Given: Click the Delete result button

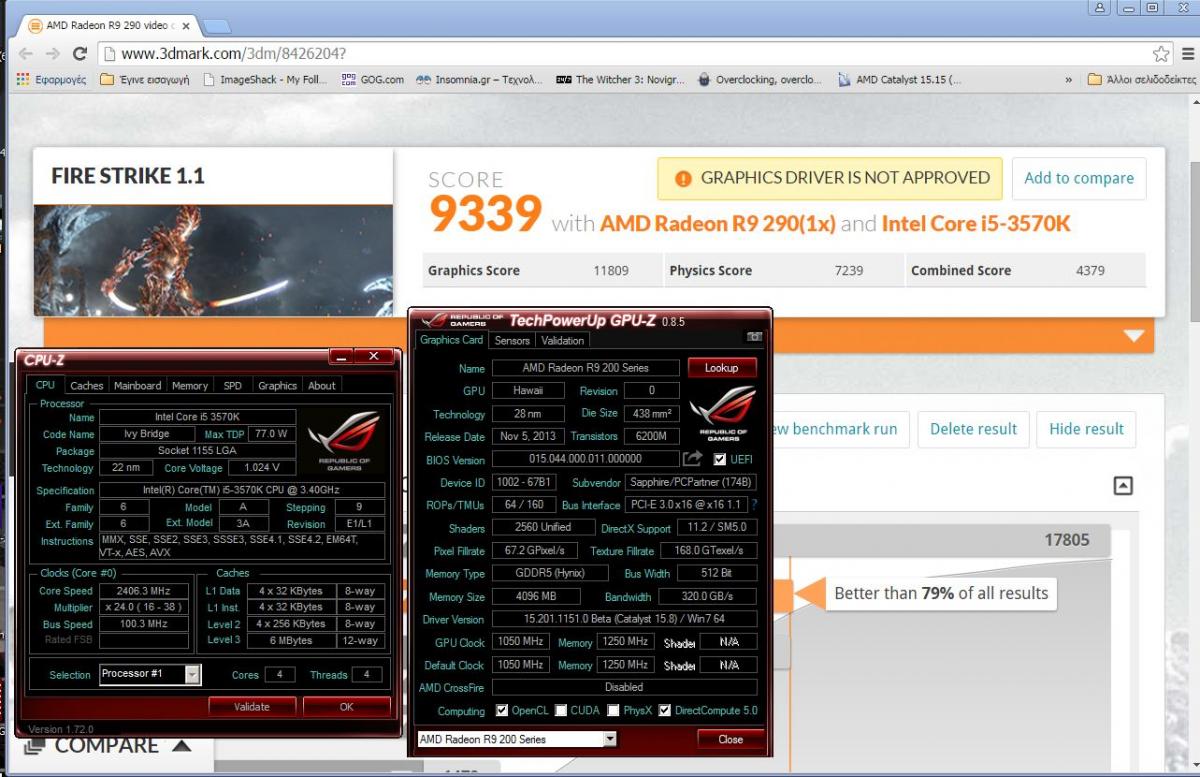Looking at the screenshot, I should coord(973,429).
